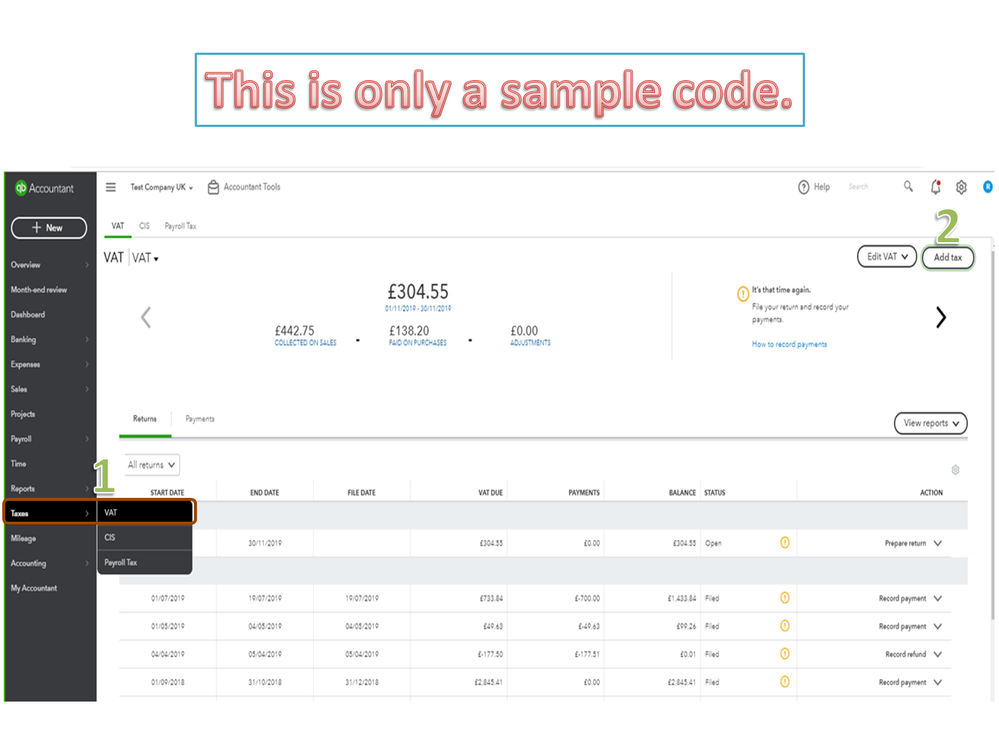
Task: Open How to record payments link
Action: [789, 345]
